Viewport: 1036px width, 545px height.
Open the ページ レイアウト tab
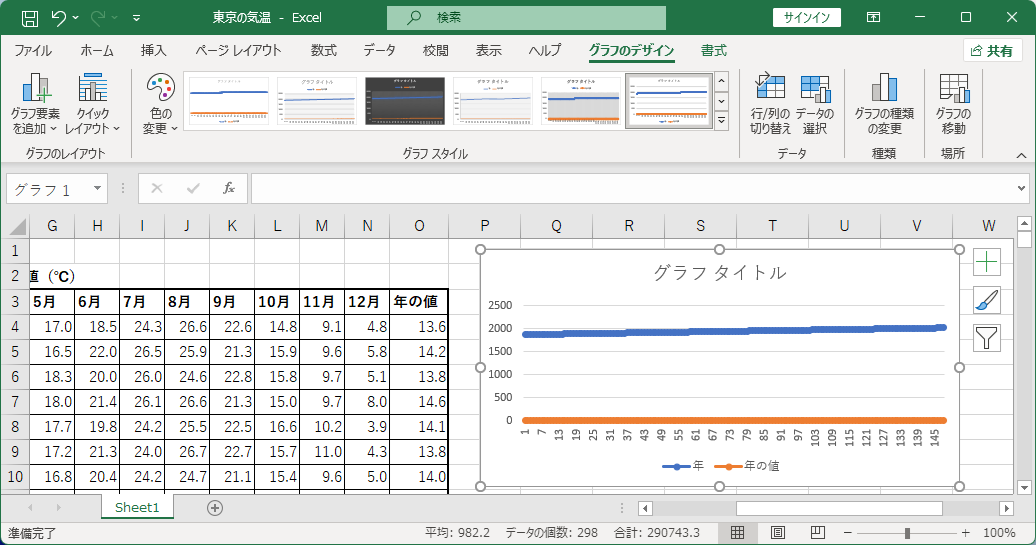pyautogui.click(x=239, y=51)
